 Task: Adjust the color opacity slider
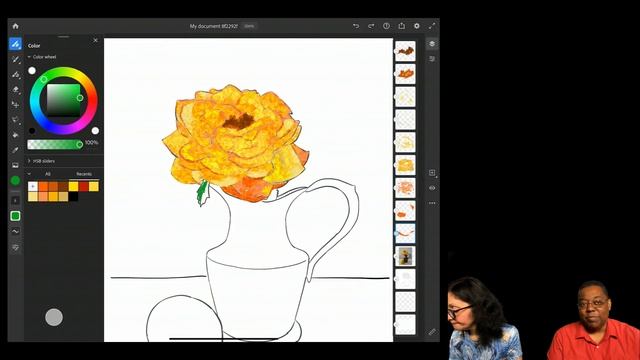(55, 144)
